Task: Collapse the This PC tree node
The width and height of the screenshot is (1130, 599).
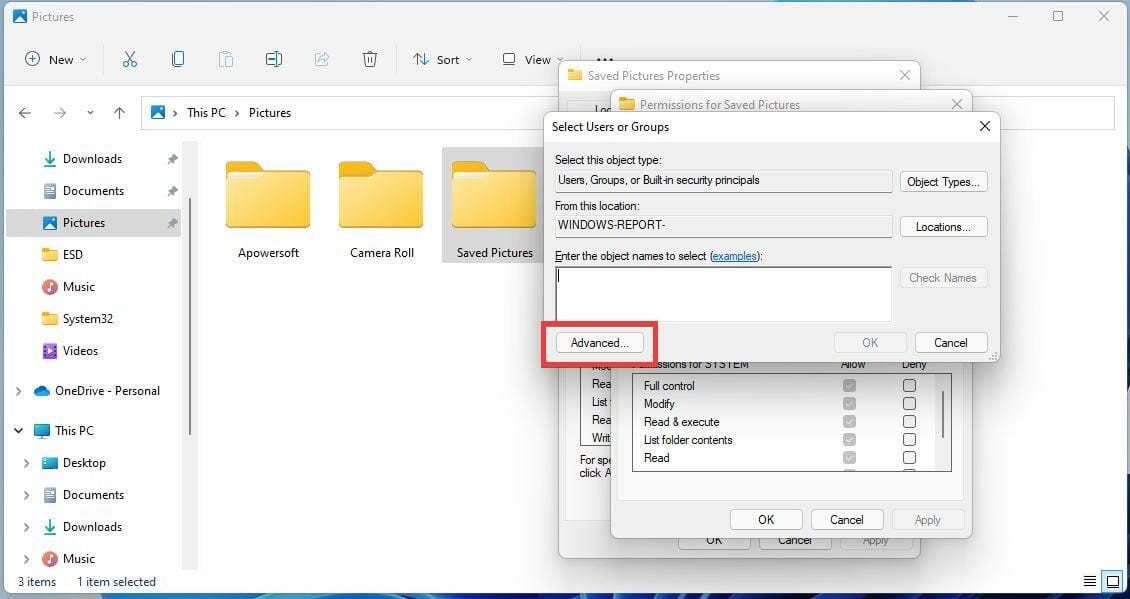Action: coord(18,431)
